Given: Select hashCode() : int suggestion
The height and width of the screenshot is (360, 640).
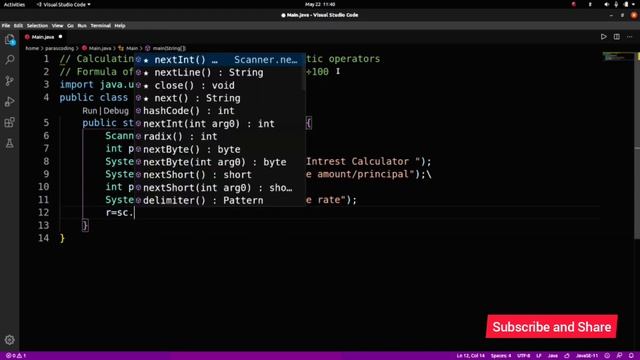Looking at the screenshot, I should tap(220, 111).
